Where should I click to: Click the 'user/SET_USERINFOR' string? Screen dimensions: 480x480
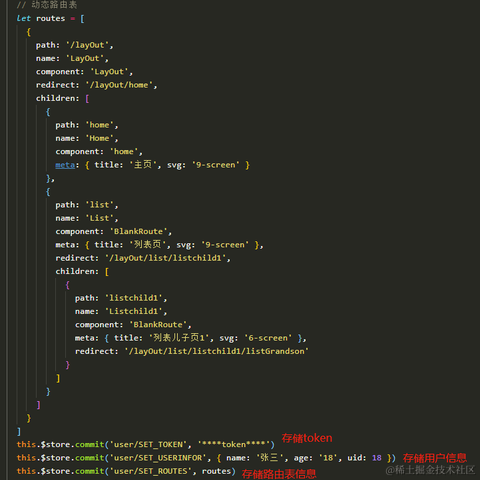(158, 458)
